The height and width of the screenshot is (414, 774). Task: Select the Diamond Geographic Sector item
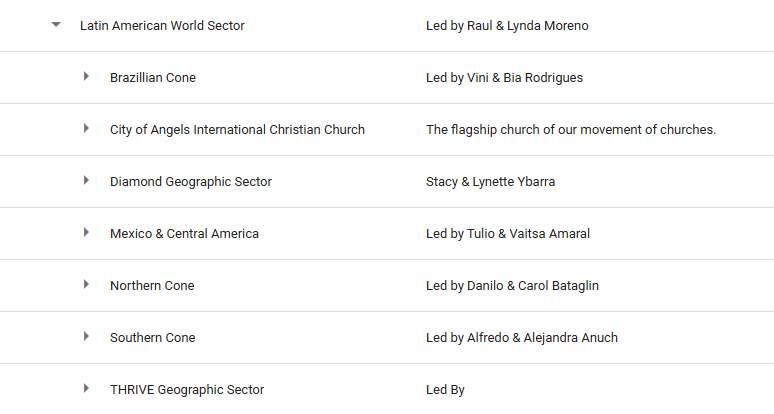tap(191, 182)
